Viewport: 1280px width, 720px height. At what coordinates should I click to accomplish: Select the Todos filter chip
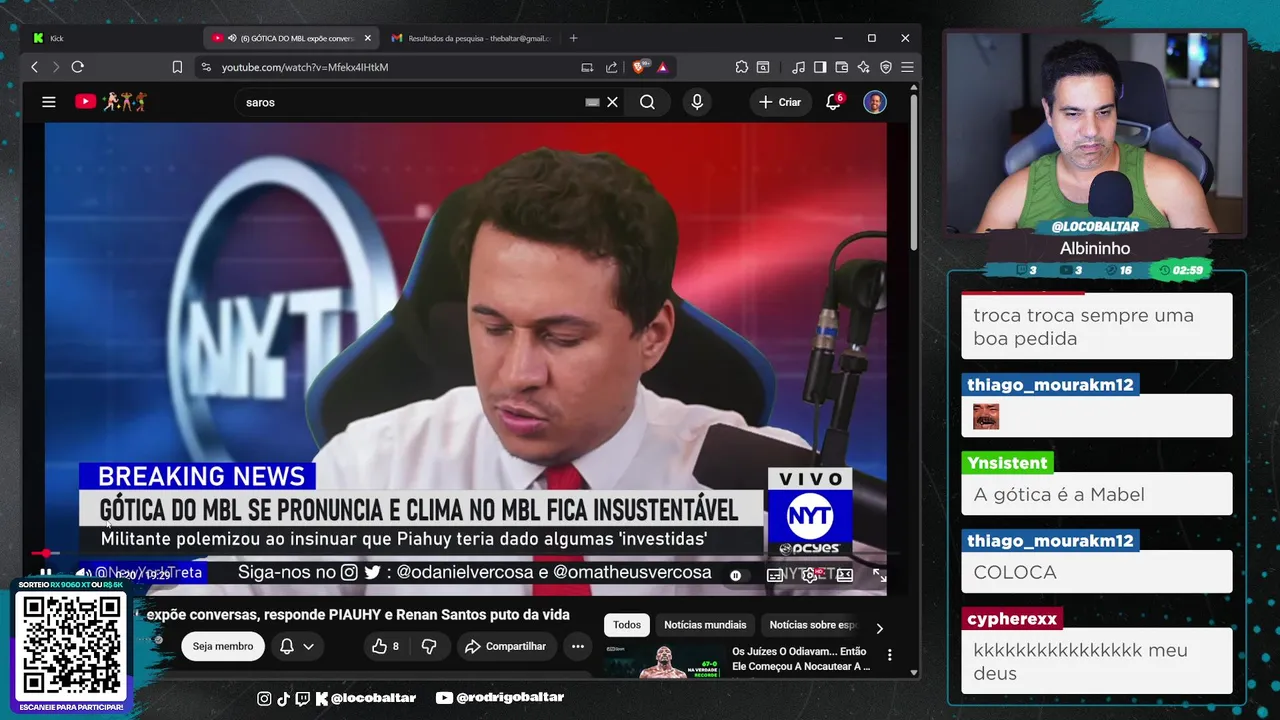click(x=627, y=625)
